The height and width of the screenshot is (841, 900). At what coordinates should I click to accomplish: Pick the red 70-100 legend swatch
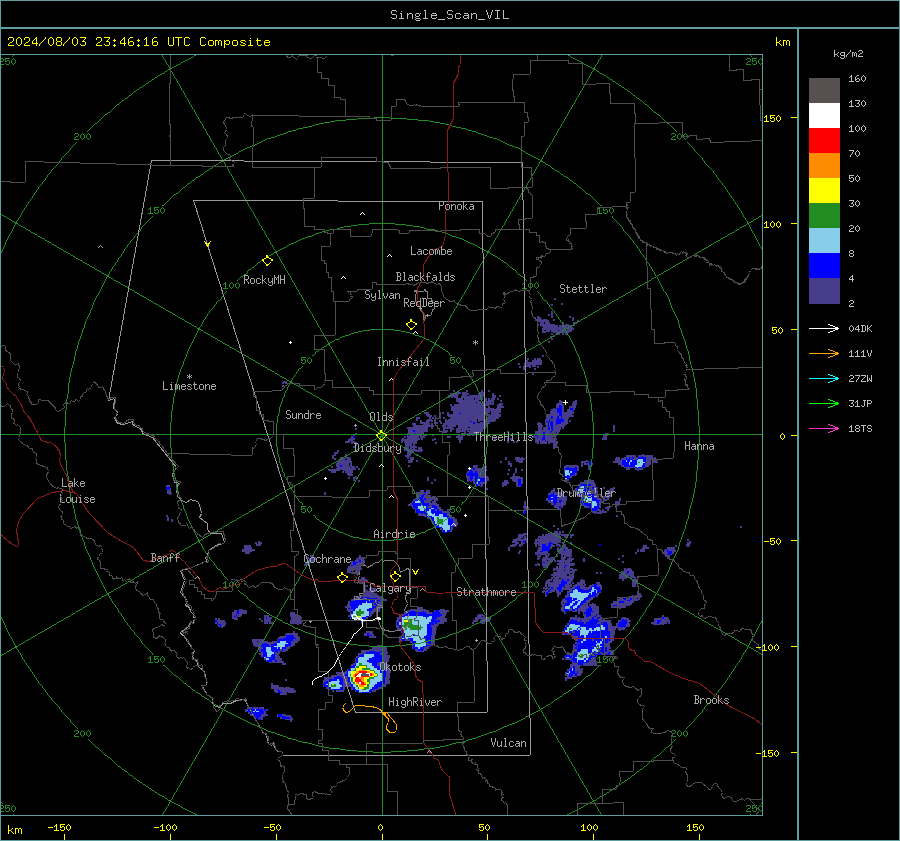(x=824, y=141)
